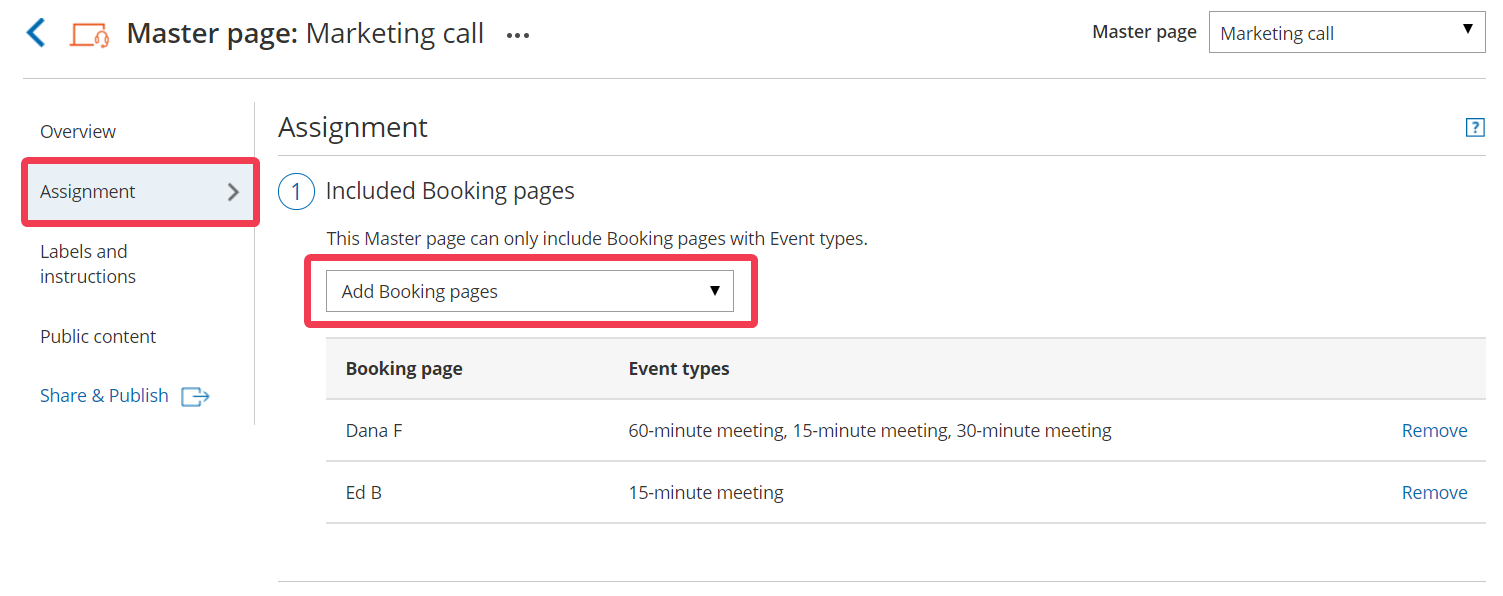The image size is (1503, 596).
Task: Open the Master page selector dropdown
Action: (1346, 33)
